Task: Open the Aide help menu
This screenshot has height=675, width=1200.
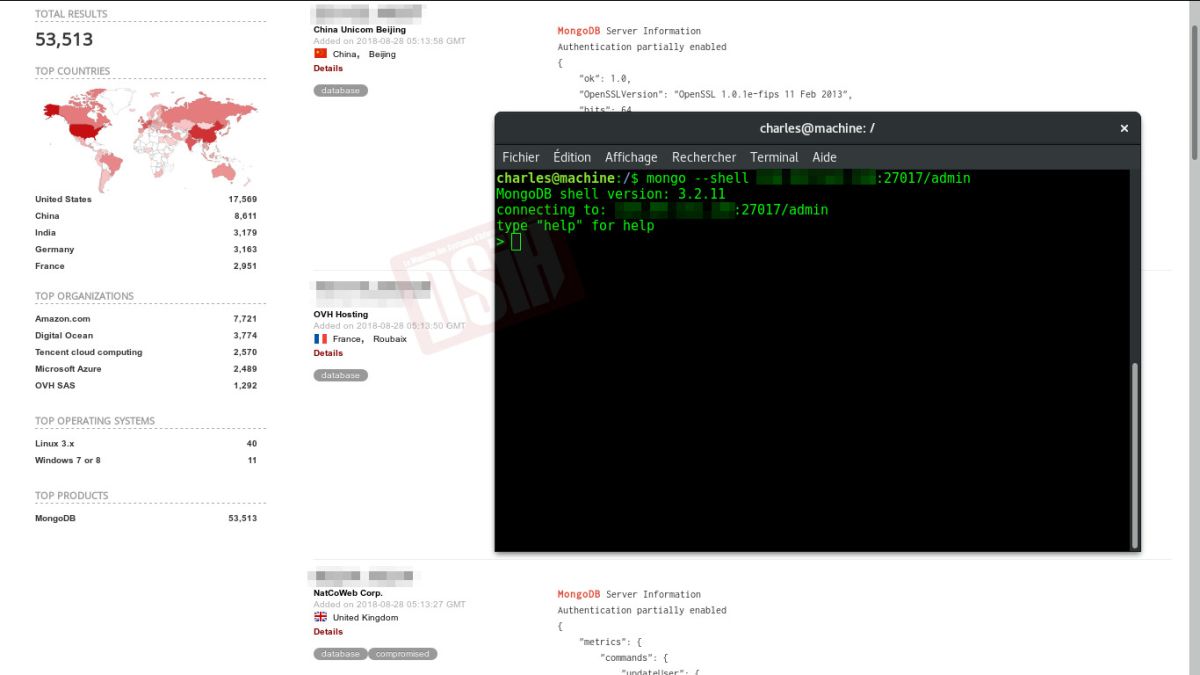Action: click(x=824, y=158)
